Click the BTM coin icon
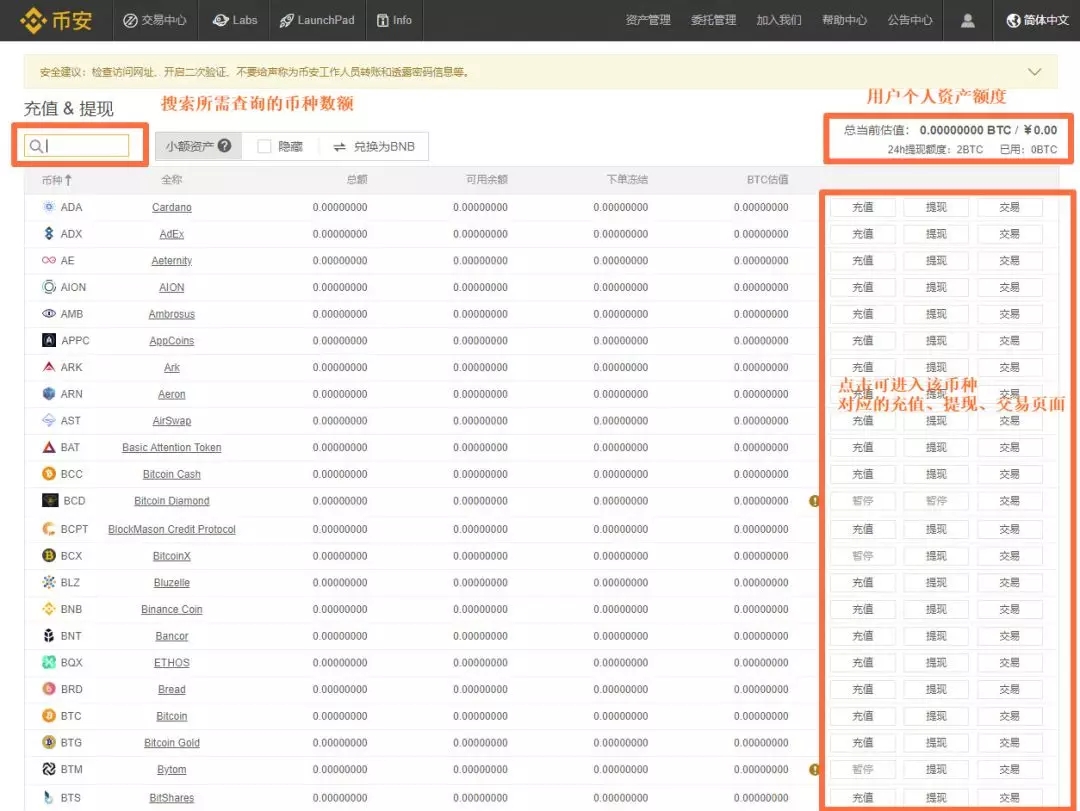 48,769
